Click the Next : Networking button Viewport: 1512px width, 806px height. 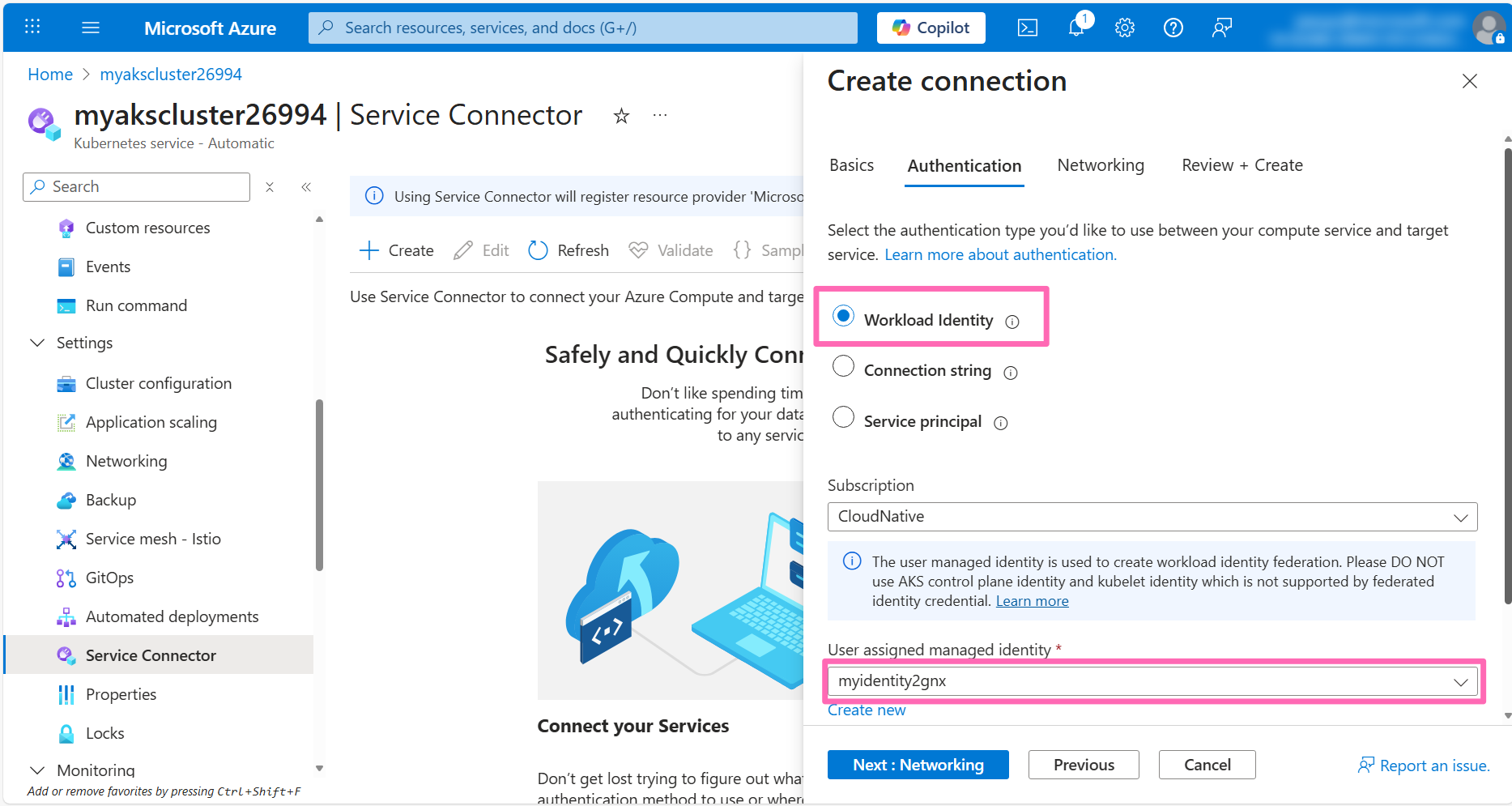click(x=918, y=764)
